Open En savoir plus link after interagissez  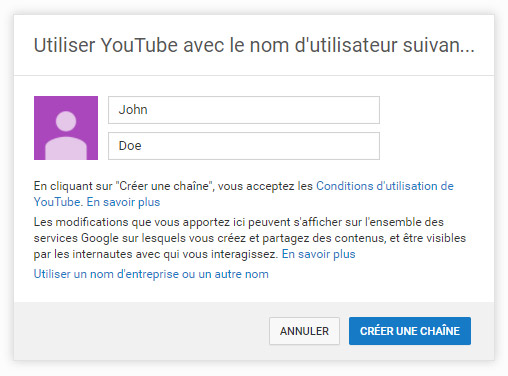point(319,254)
